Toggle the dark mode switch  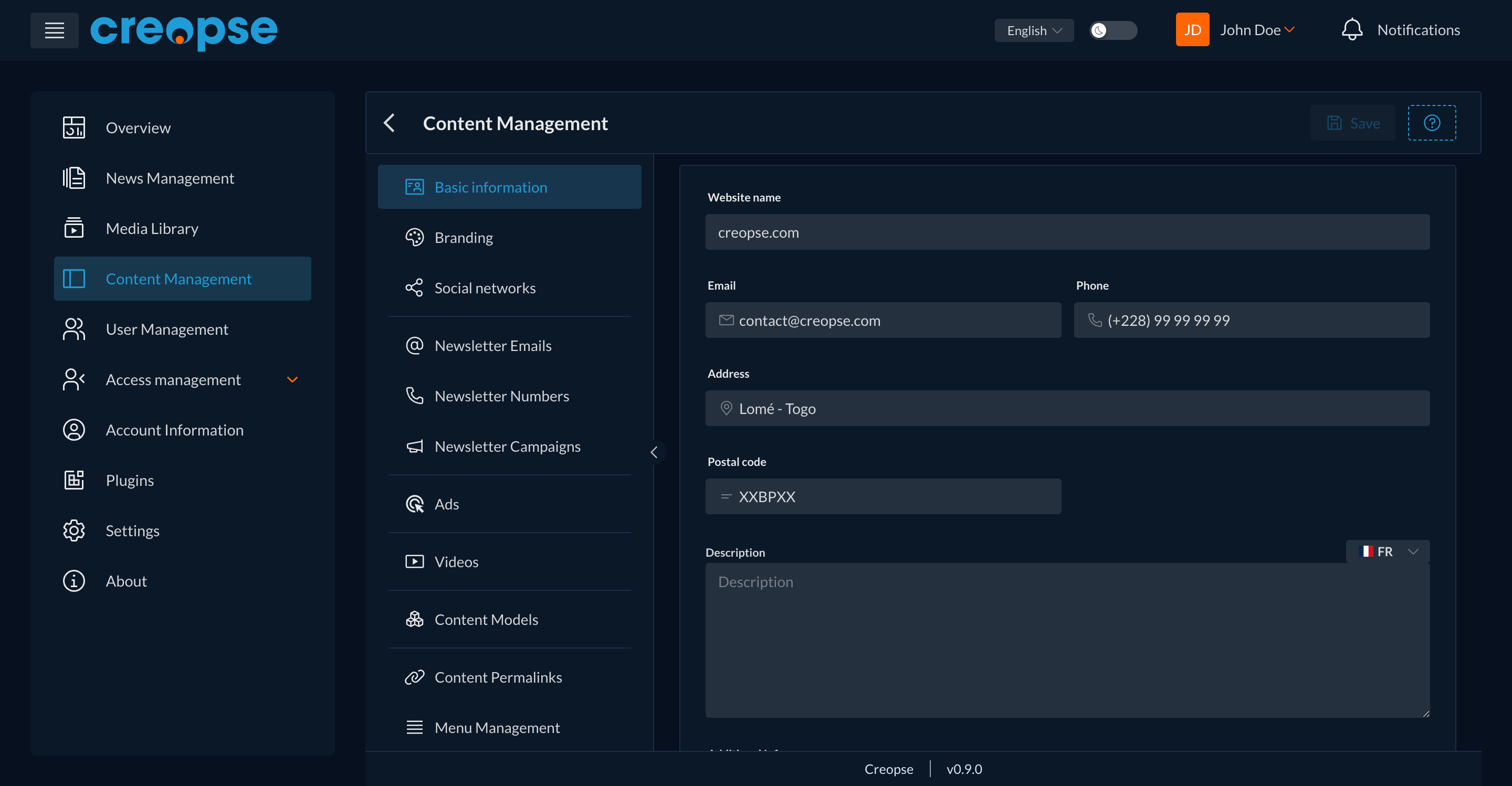1113,30
